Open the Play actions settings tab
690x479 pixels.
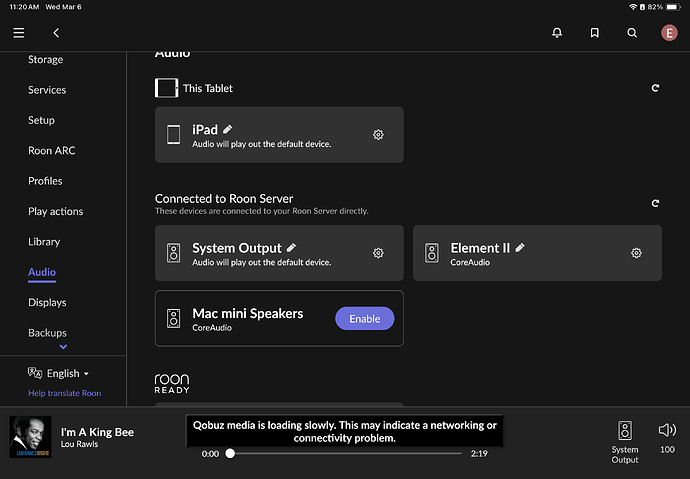55,211
